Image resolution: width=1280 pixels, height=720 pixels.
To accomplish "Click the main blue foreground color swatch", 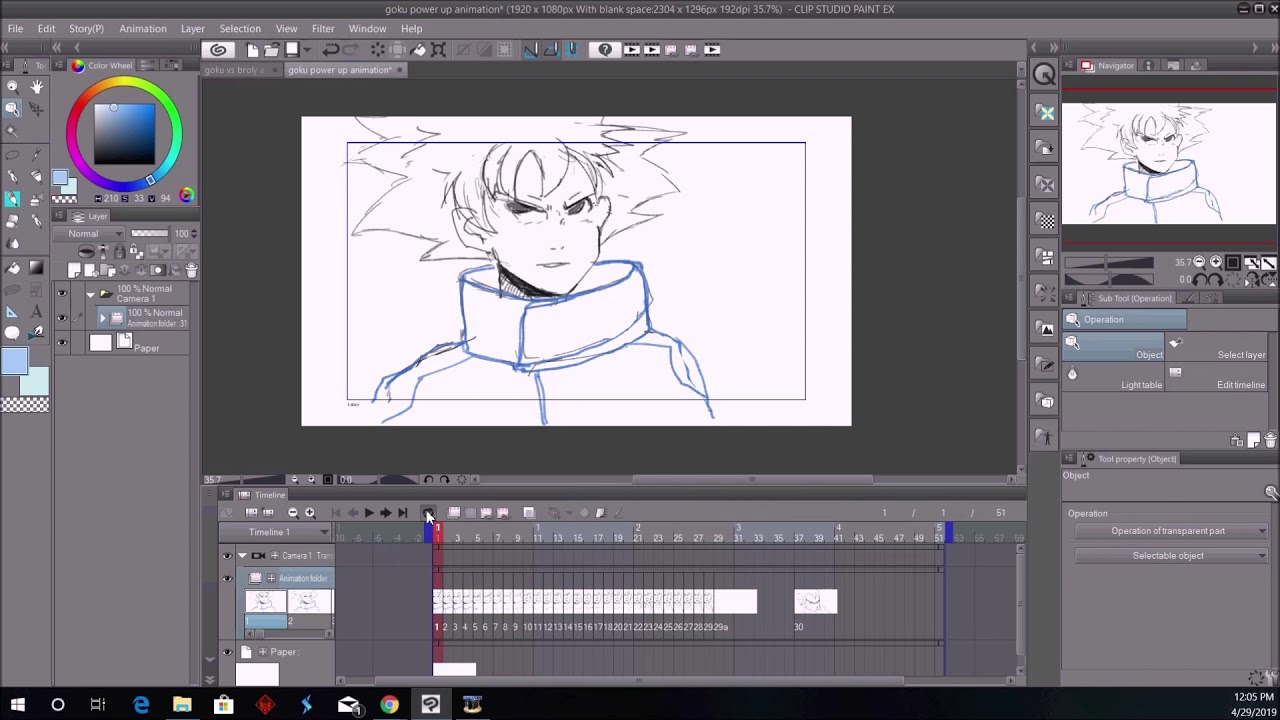I will click(14, 361).
